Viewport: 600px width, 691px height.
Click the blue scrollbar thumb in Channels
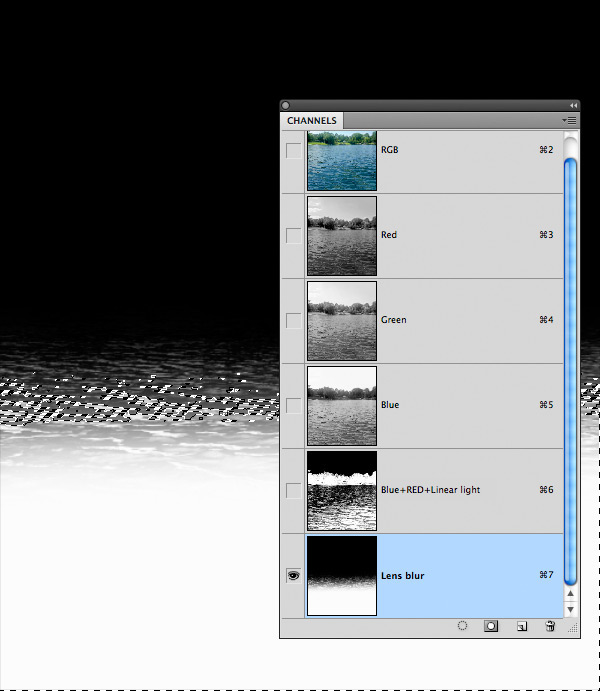[x=570, y=372]
